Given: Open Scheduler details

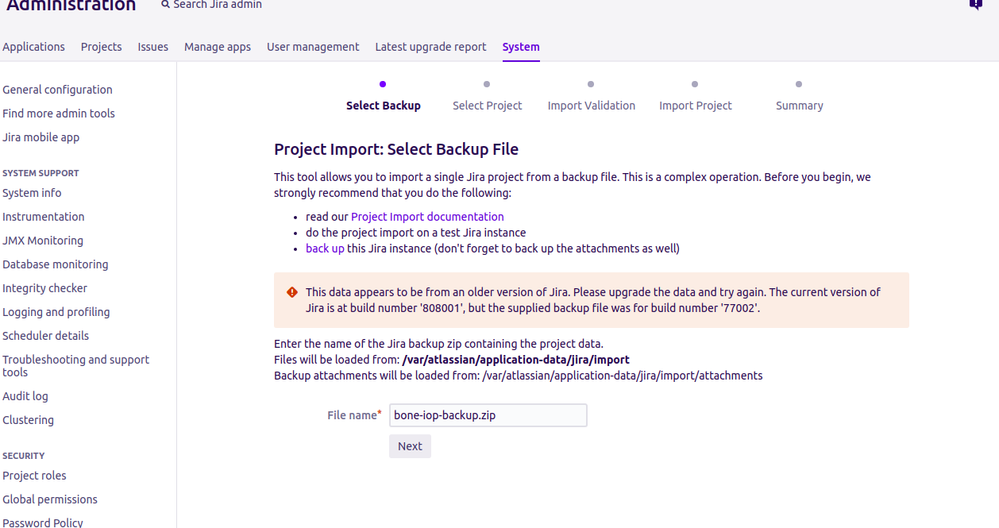Looking at the screenshot, I should coord(46,336).
